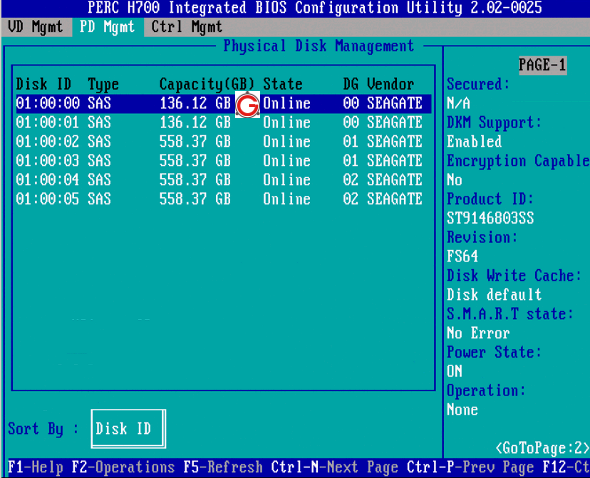Click the Vendor column header
Viewport: 590px width, 478px height.
391,84
